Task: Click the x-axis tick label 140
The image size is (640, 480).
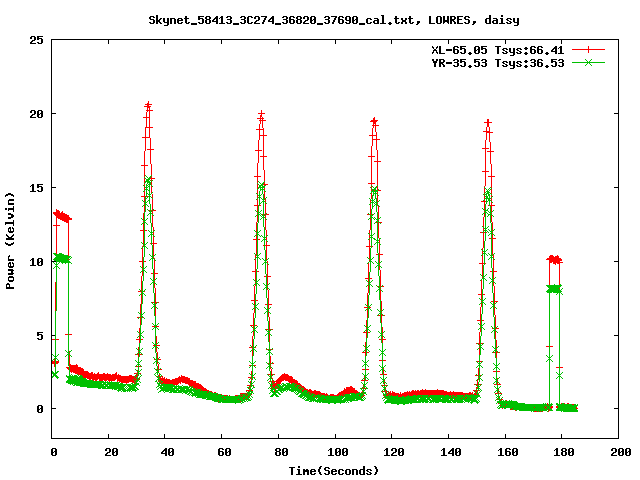Action: [x=451, y=452]
